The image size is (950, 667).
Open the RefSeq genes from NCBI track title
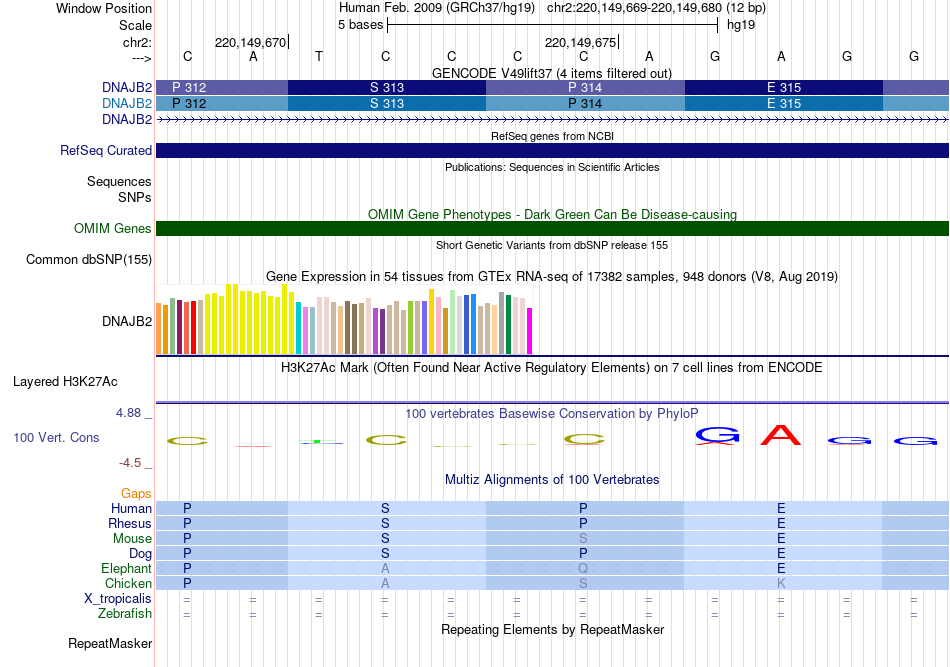tap(552, 136)
